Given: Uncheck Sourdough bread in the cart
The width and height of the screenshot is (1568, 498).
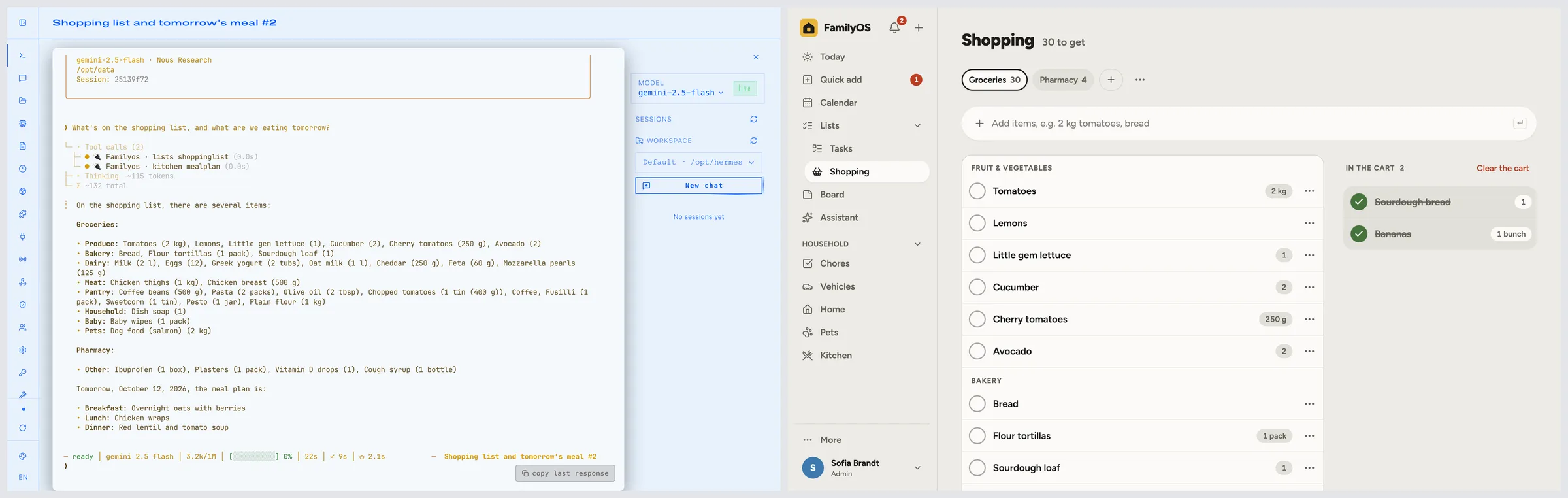Looking at the screenshot, I should pos(1359,202).
